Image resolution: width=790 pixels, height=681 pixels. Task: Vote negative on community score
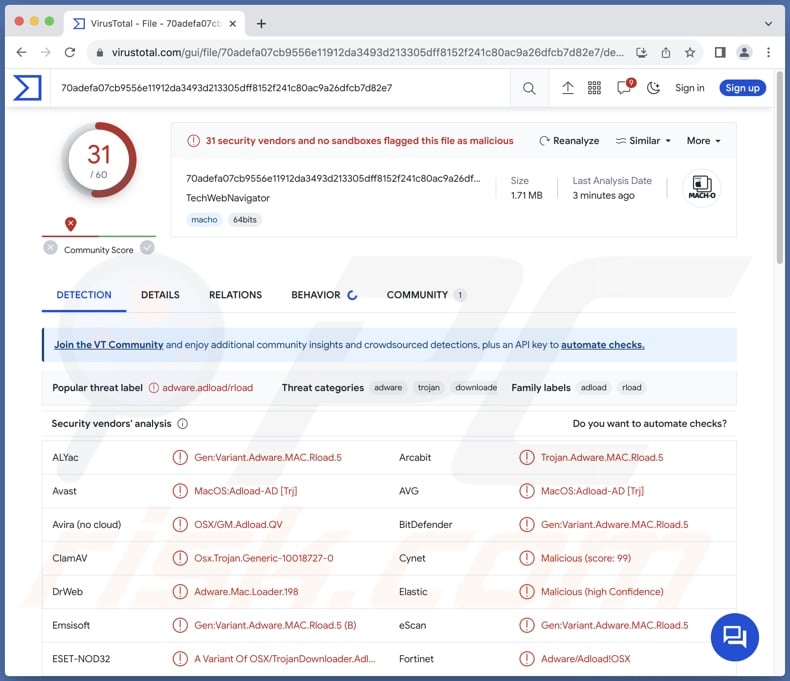[50, 248]
